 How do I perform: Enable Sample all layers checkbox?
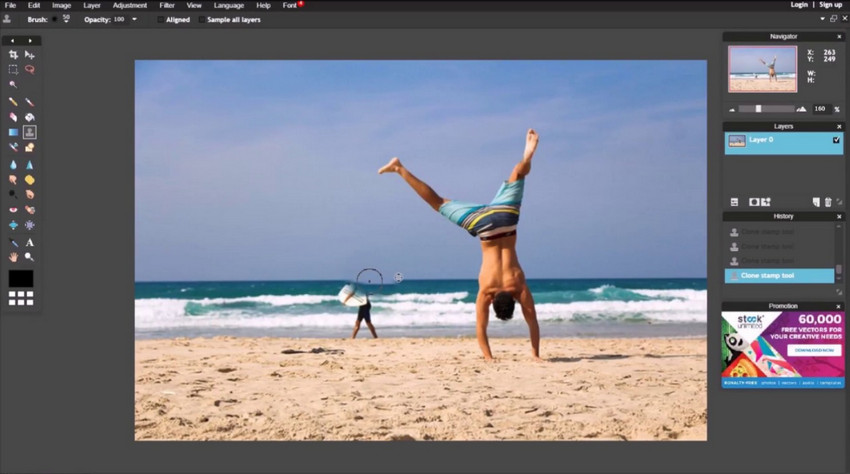click(201, 19)
